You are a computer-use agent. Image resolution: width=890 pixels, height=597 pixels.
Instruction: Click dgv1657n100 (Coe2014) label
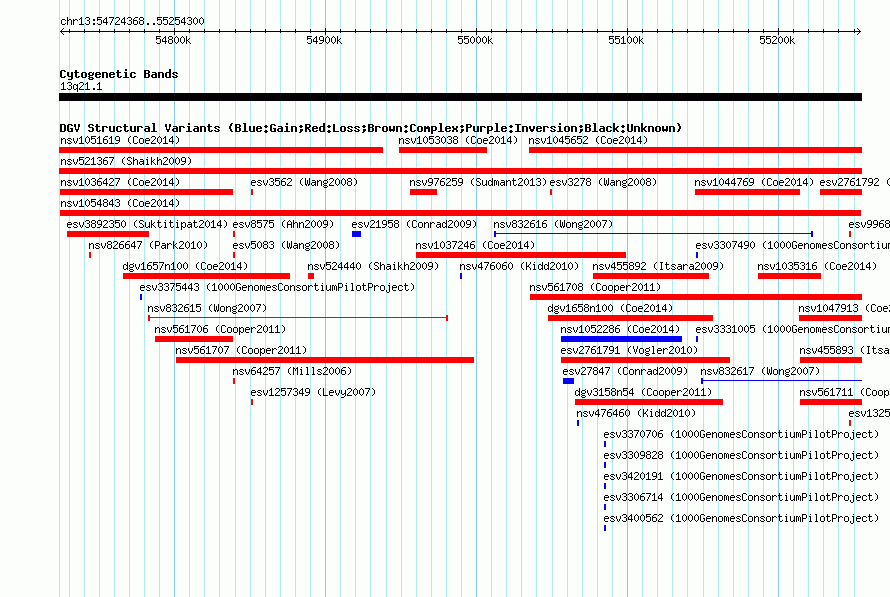click(186, 266)
